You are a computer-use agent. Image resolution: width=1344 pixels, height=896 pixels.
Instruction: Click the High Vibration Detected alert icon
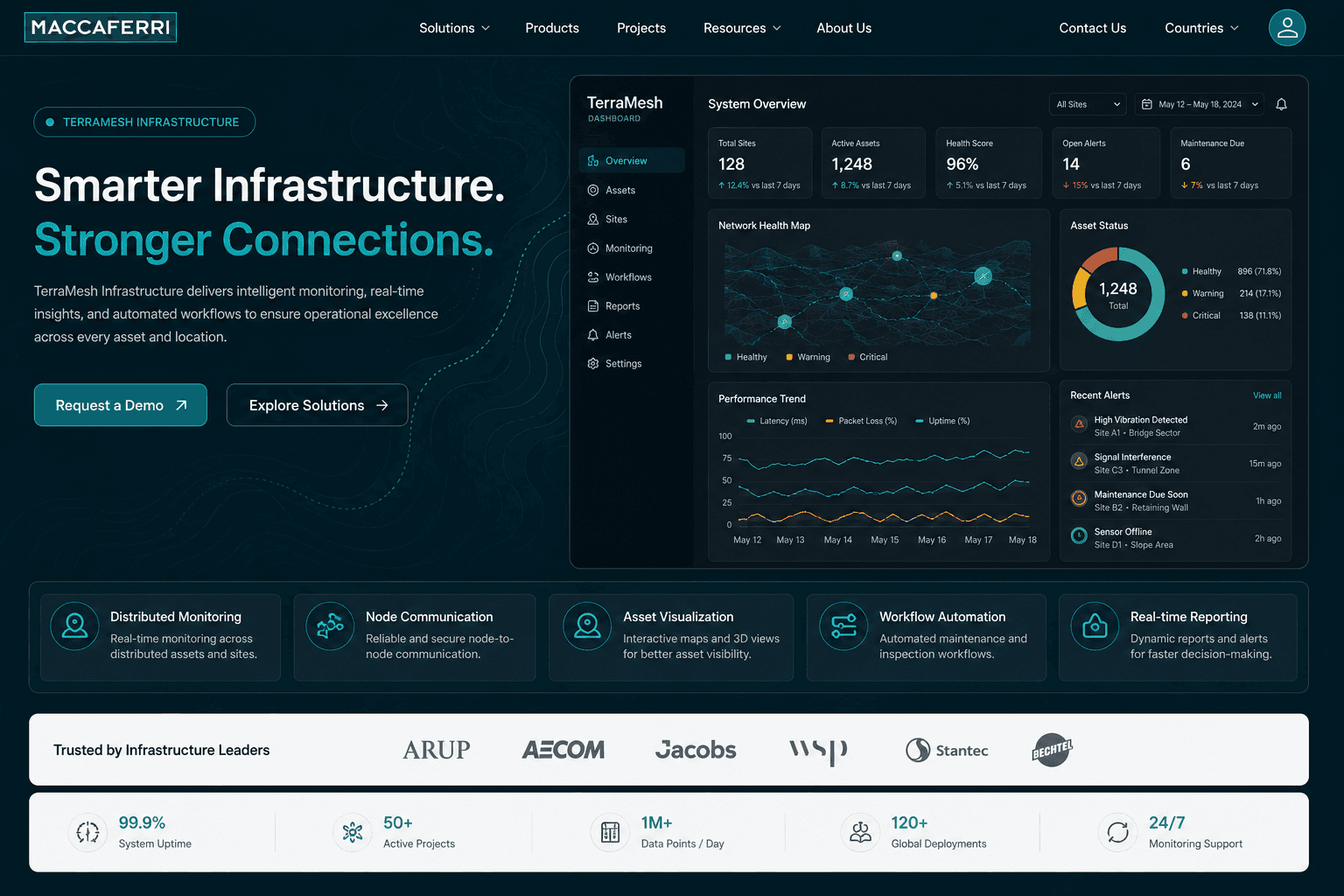(x=1079, y=424)
